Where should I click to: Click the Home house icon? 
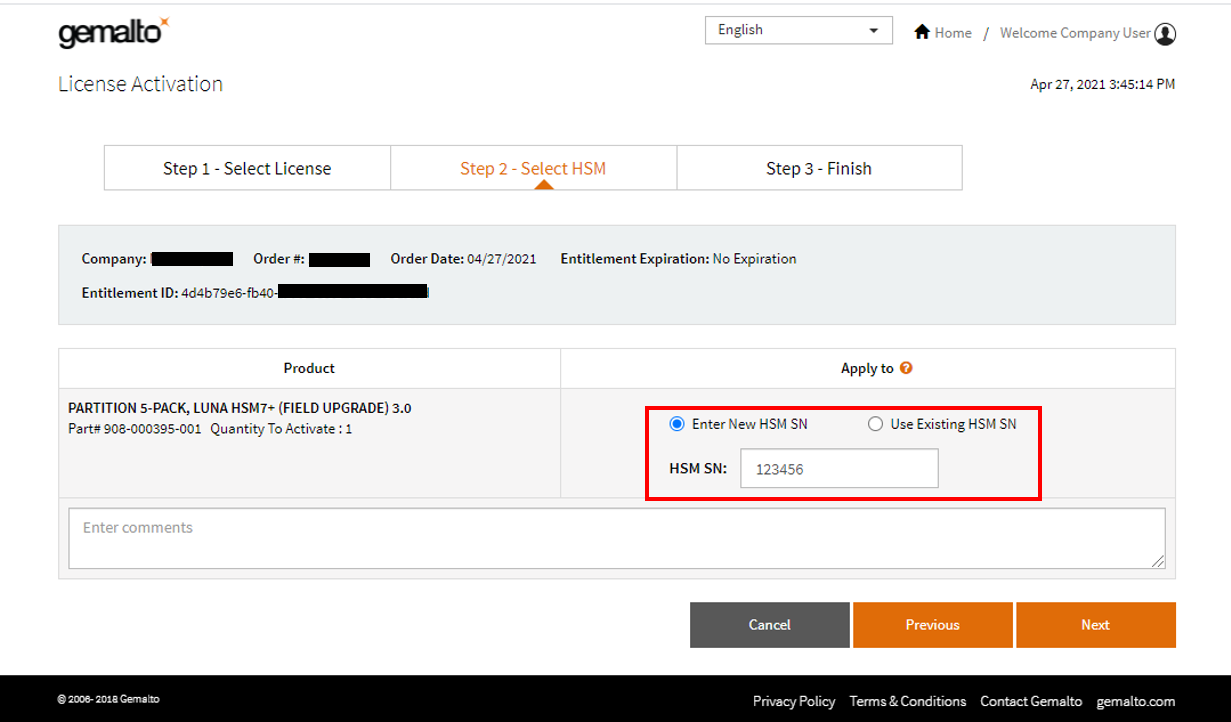click(922, 32)
